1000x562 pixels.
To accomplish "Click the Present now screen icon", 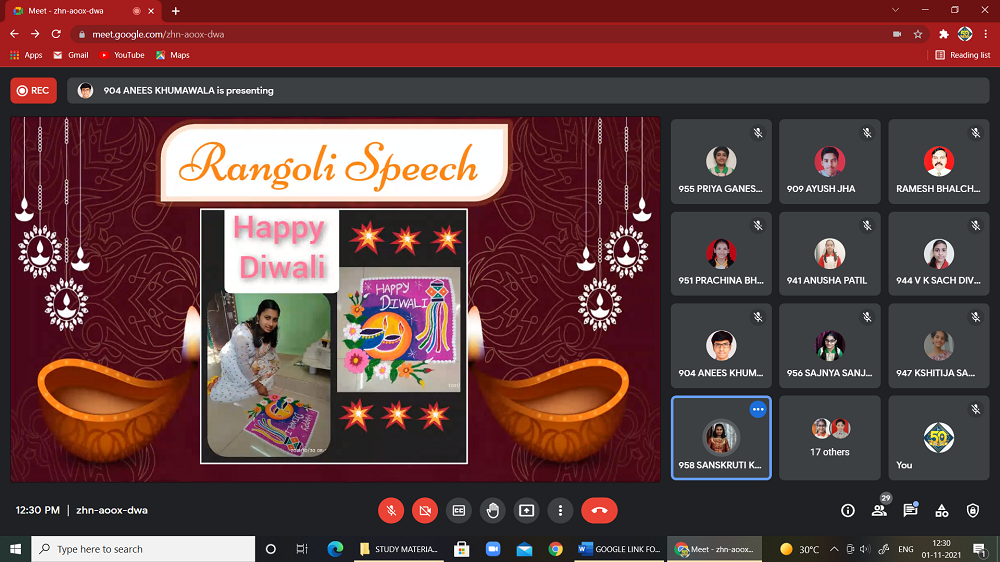I will coord(526,510).
